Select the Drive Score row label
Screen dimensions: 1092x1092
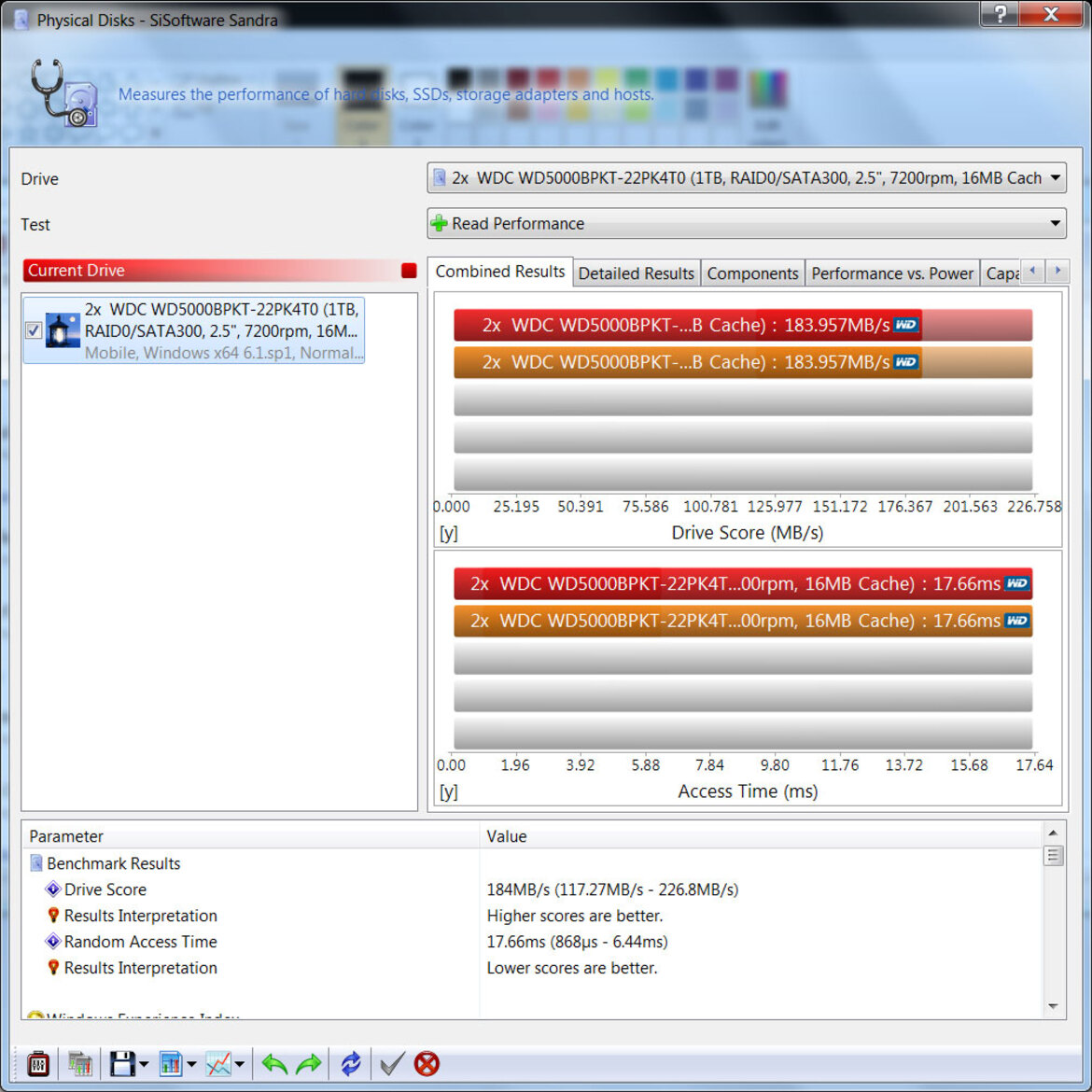pyautogui.click(x=105, y=889)
